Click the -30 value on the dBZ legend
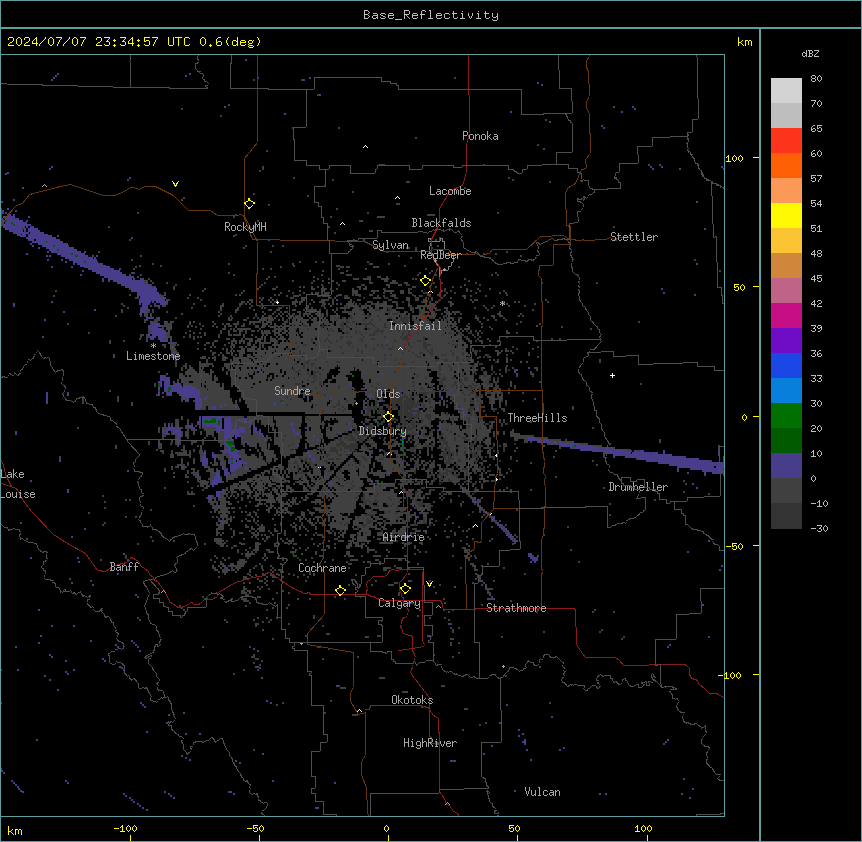The width and height of the screenshot is (862, 842). pos(819,529)
